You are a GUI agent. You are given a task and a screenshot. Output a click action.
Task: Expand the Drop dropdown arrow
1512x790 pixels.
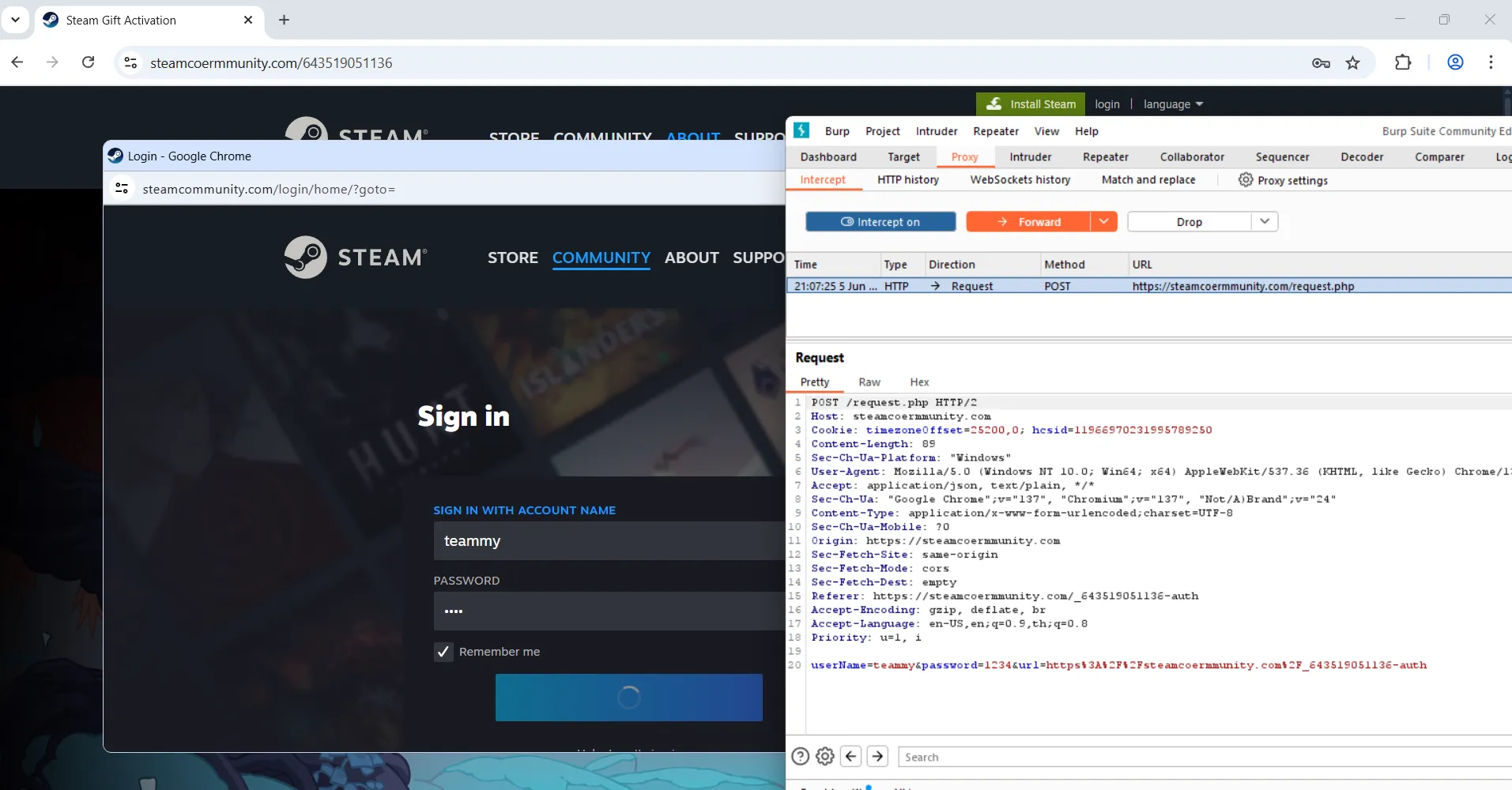[1265, 222]
